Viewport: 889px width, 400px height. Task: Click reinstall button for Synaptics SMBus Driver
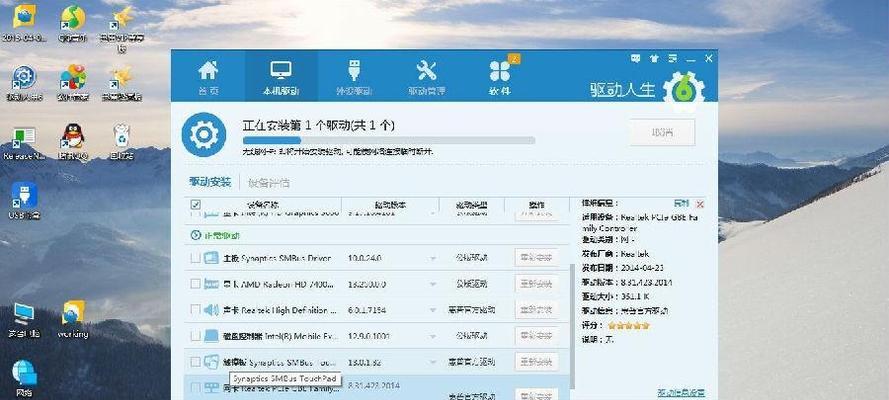(x=536, y=258)
